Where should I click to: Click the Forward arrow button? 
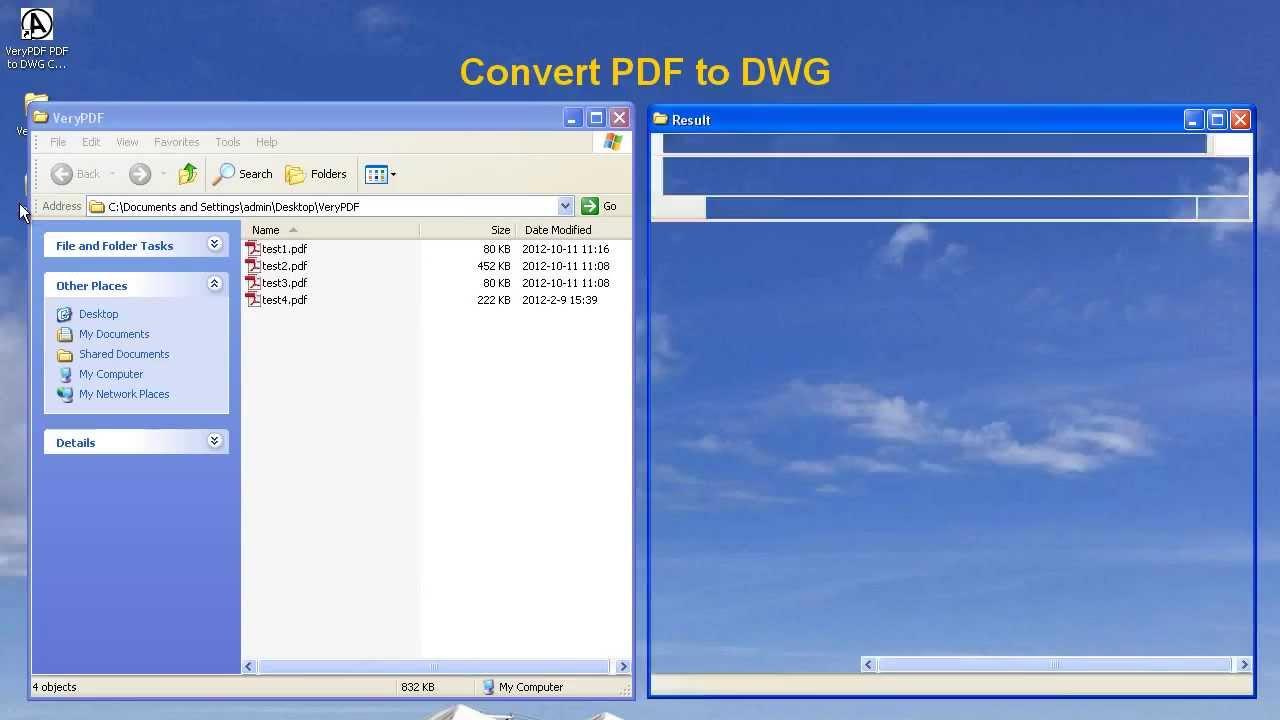140,174
